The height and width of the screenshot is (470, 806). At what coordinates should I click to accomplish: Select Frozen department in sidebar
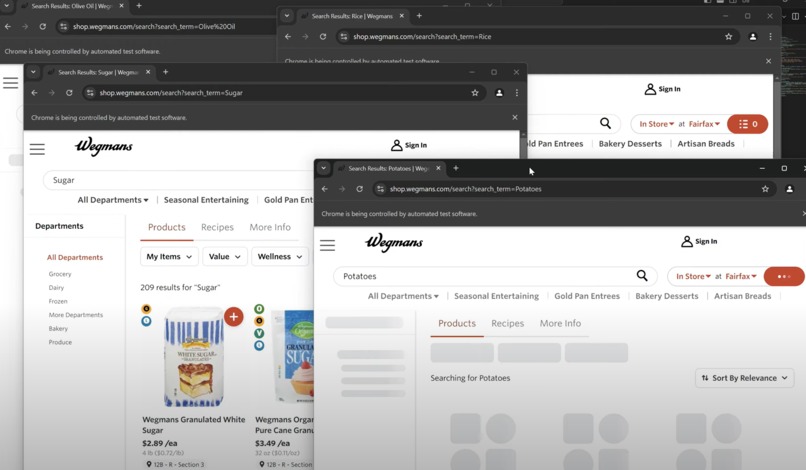tap(58, 301)
